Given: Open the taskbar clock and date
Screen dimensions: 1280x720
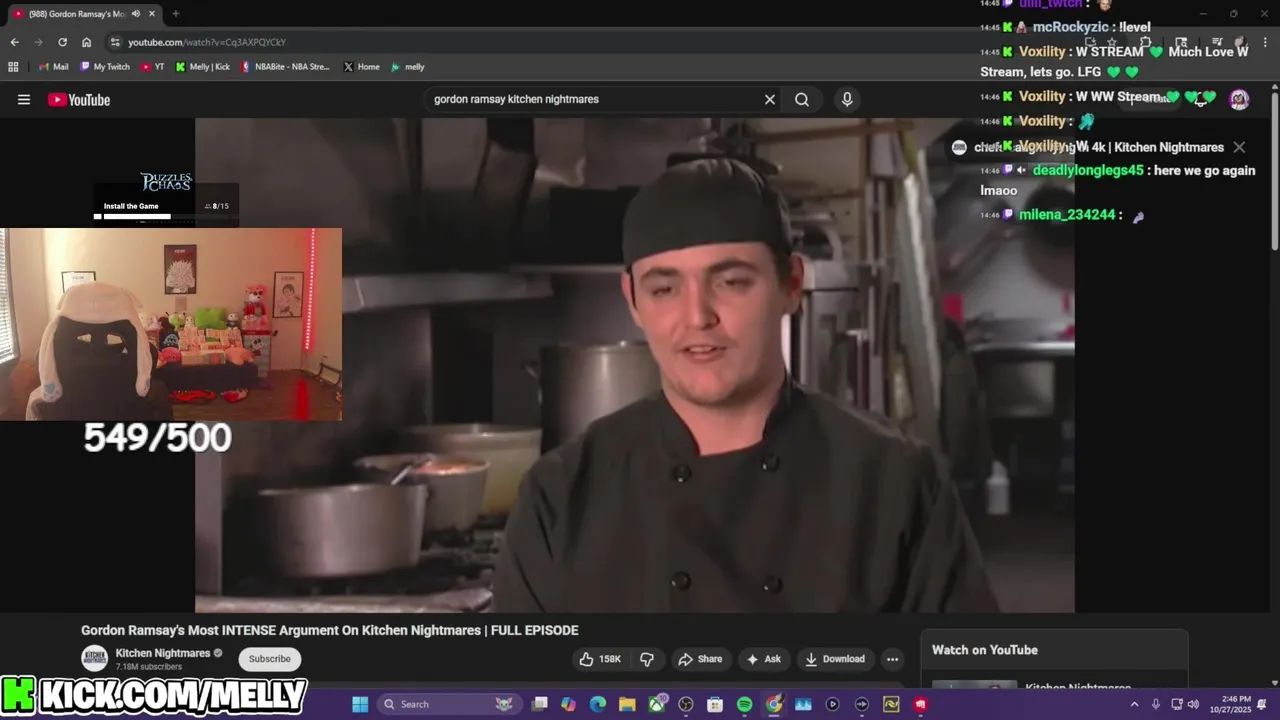Looking at the screenshot, I should point(1230,704).
